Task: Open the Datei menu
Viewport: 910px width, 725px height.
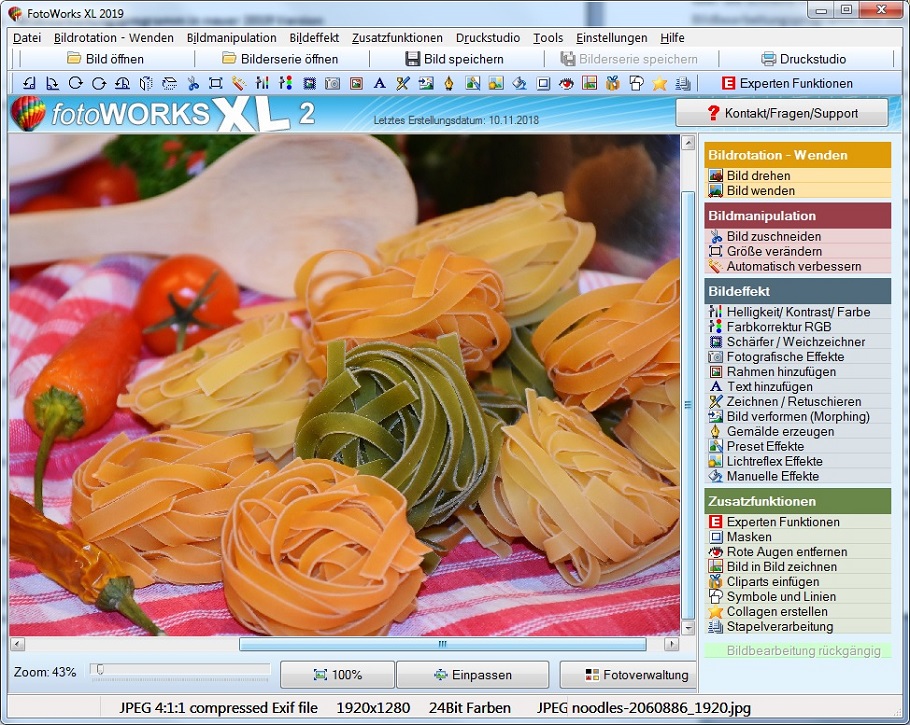Action: (x=27, y=38)
